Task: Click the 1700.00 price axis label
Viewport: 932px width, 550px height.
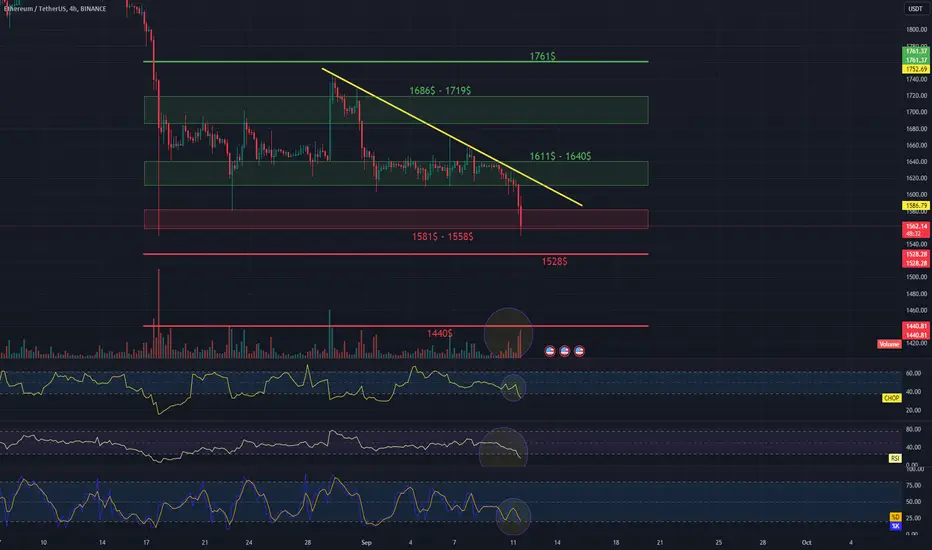Action: (x=916, y=112)
